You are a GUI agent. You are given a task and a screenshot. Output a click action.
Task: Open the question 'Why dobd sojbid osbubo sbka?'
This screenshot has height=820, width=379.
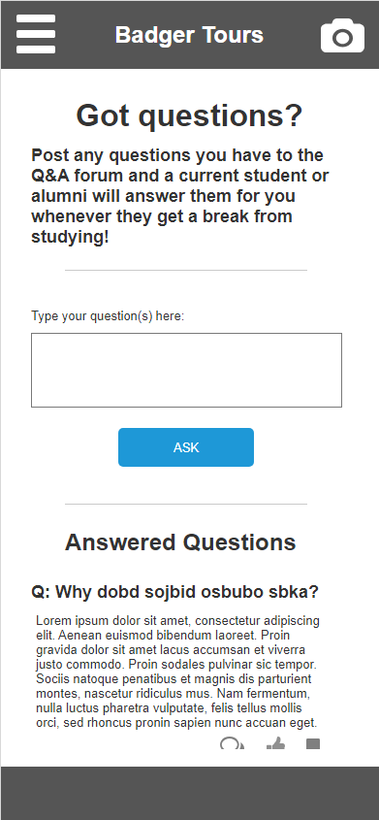pyautogui.click(x=175, y=592)
